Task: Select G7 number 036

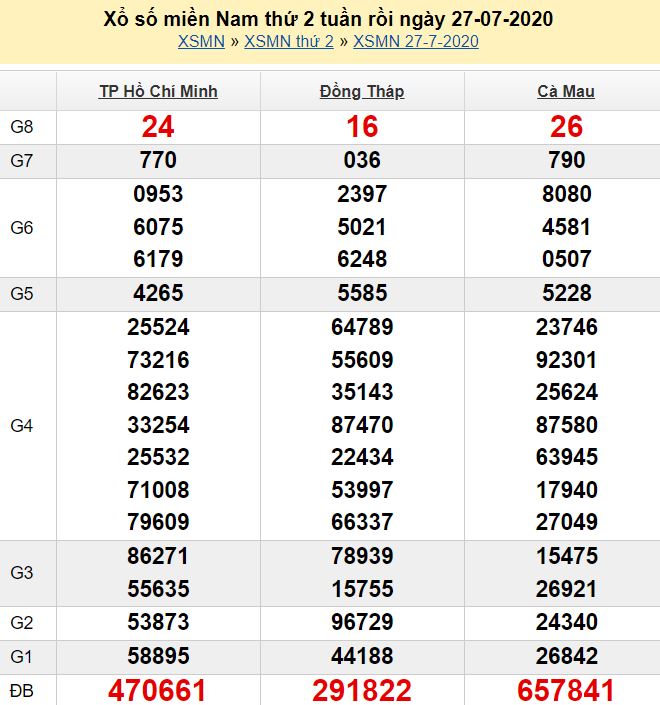Action: tap(362, 160)
